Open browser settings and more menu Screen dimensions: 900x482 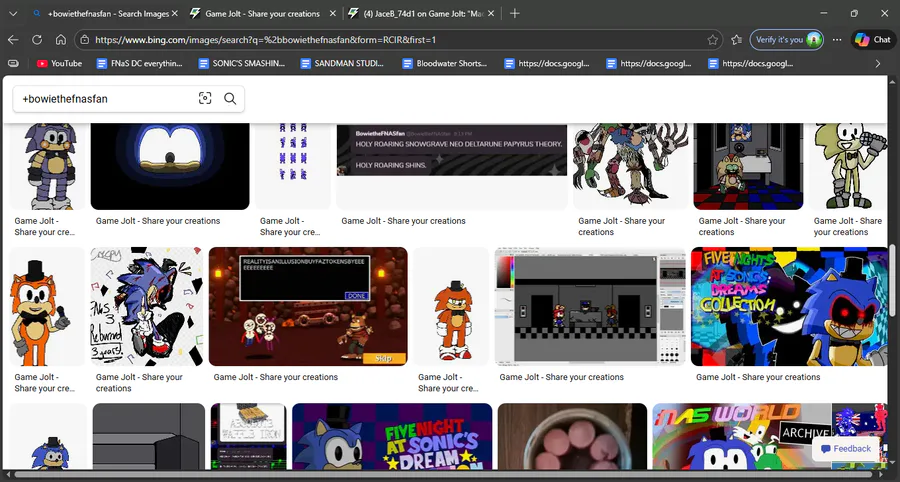click(837, 40)
